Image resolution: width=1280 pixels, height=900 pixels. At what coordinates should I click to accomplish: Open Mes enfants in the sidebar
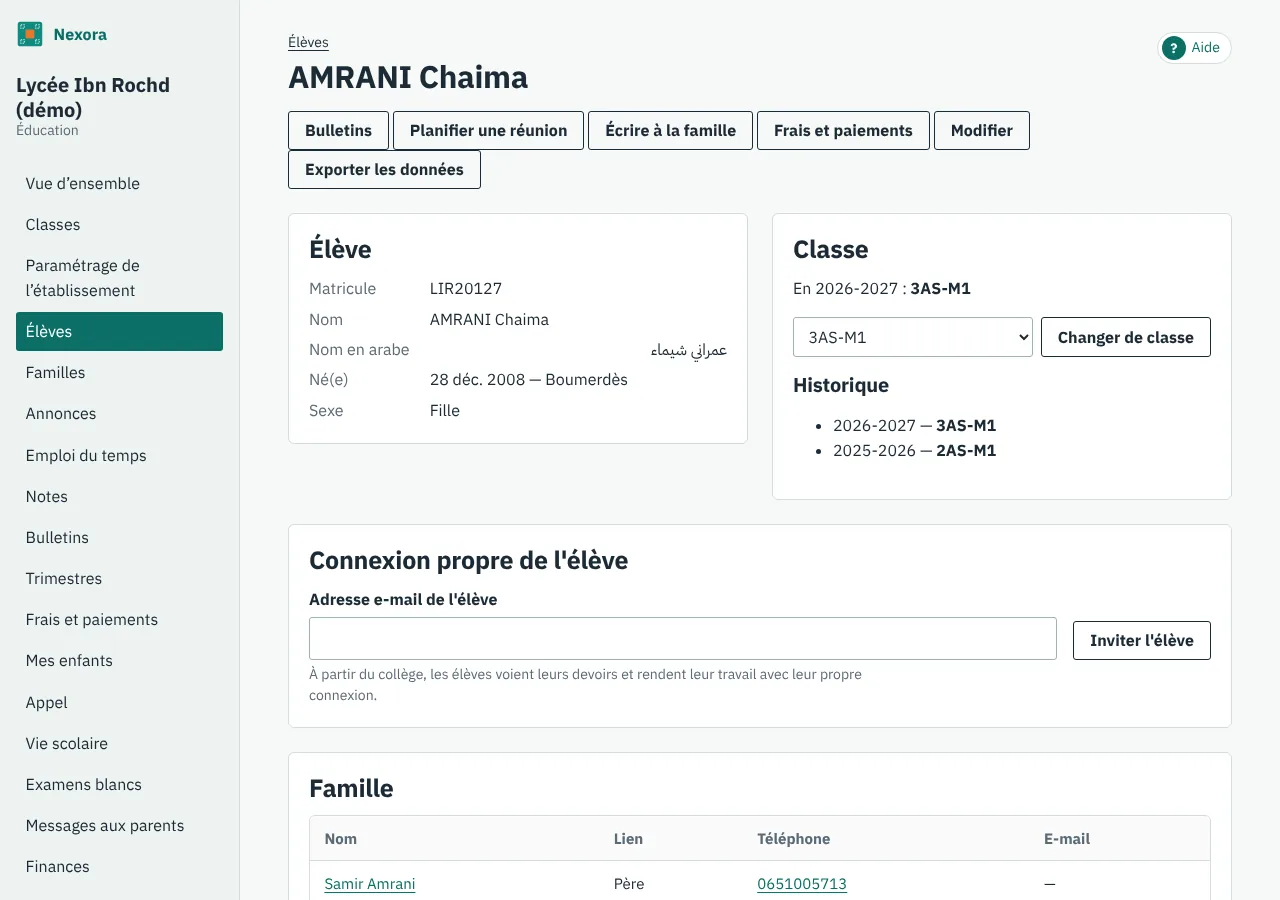coord(119,660)
